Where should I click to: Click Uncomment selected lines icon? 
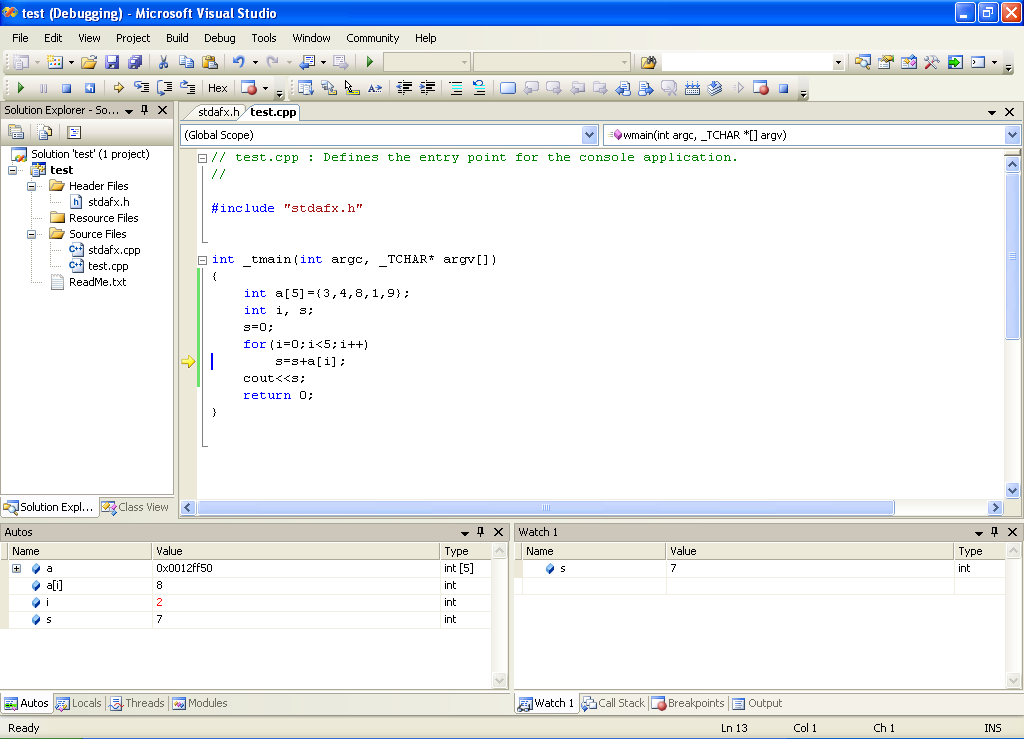(x=479, y=88)
